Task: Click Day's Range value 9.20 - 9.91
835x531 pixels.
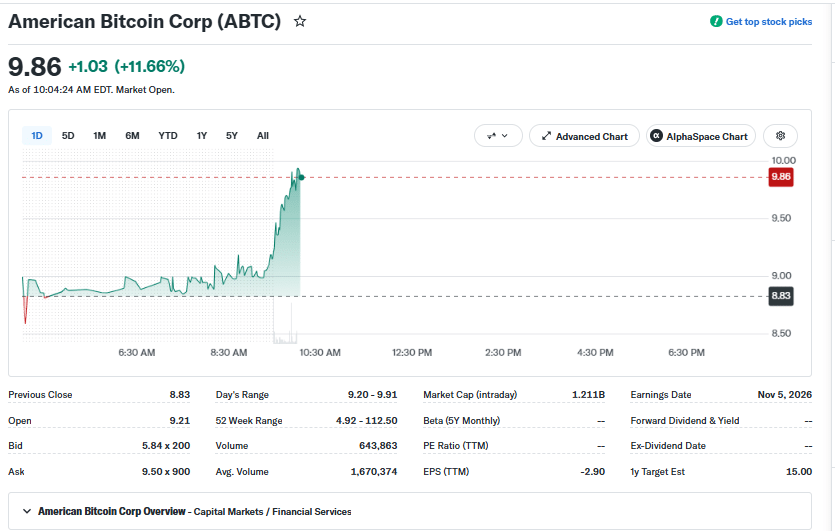Action: point(372,395)
